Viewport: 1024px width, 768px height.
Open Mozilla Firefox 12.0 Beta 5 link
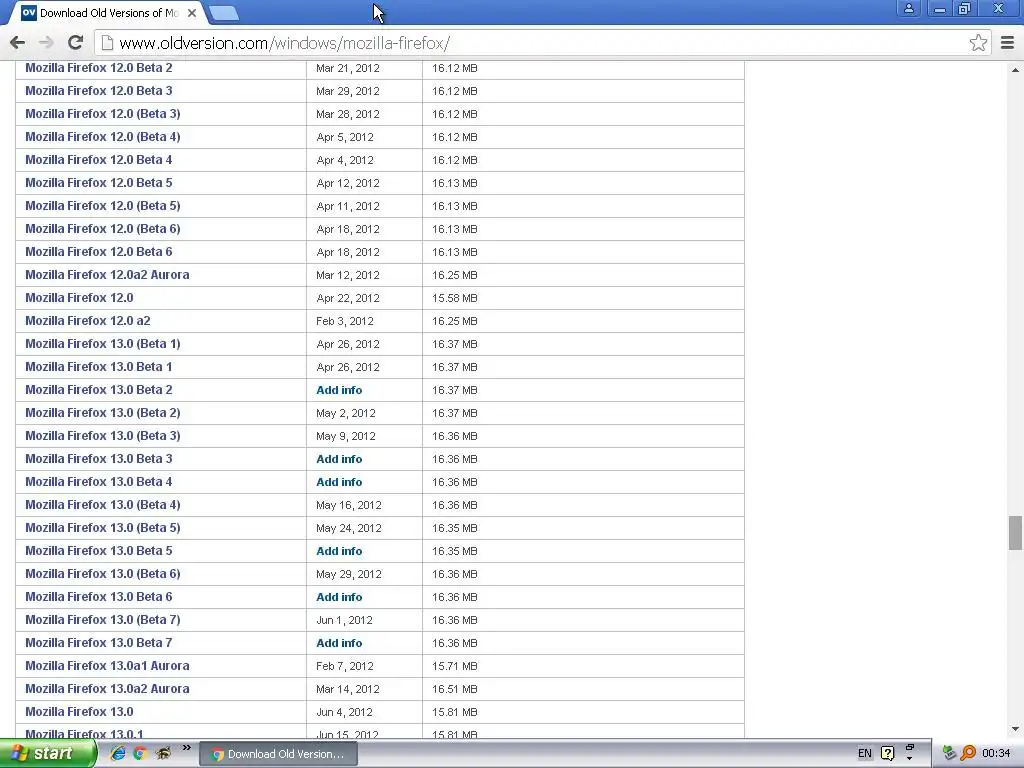click(x=99, y=183)
